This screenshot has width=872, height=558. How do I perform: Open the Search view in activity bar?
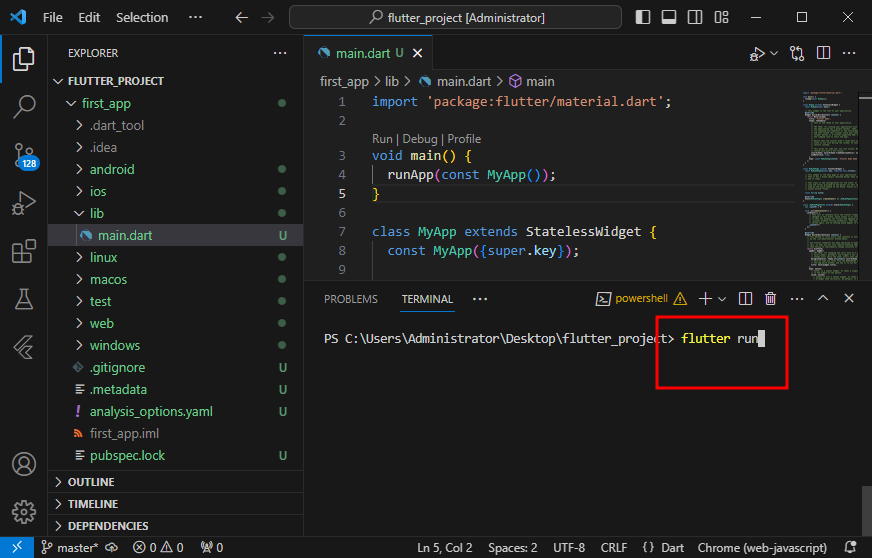click(x=23, y=106)
